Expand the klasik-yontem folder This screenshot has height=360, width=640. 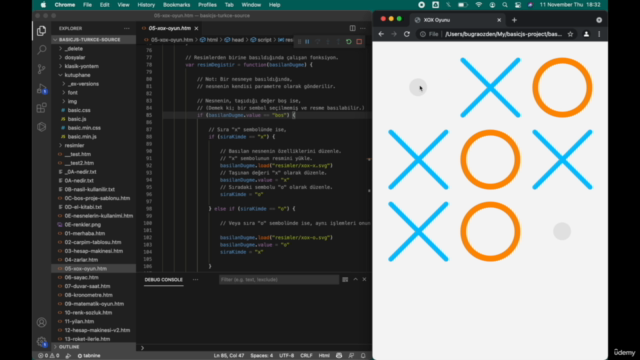[81, 66]
